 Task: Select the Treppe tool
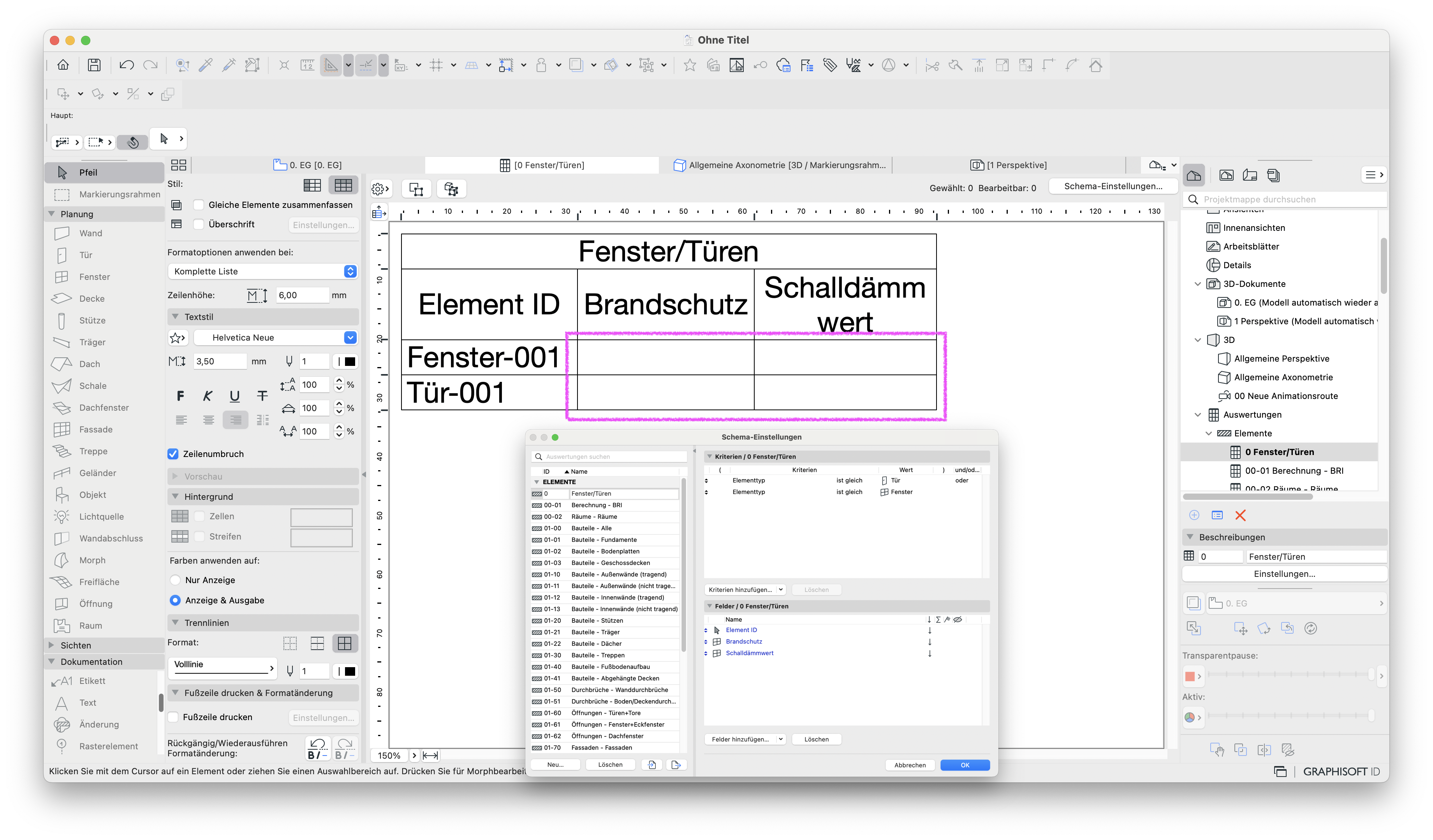click(x=104, y=451)
